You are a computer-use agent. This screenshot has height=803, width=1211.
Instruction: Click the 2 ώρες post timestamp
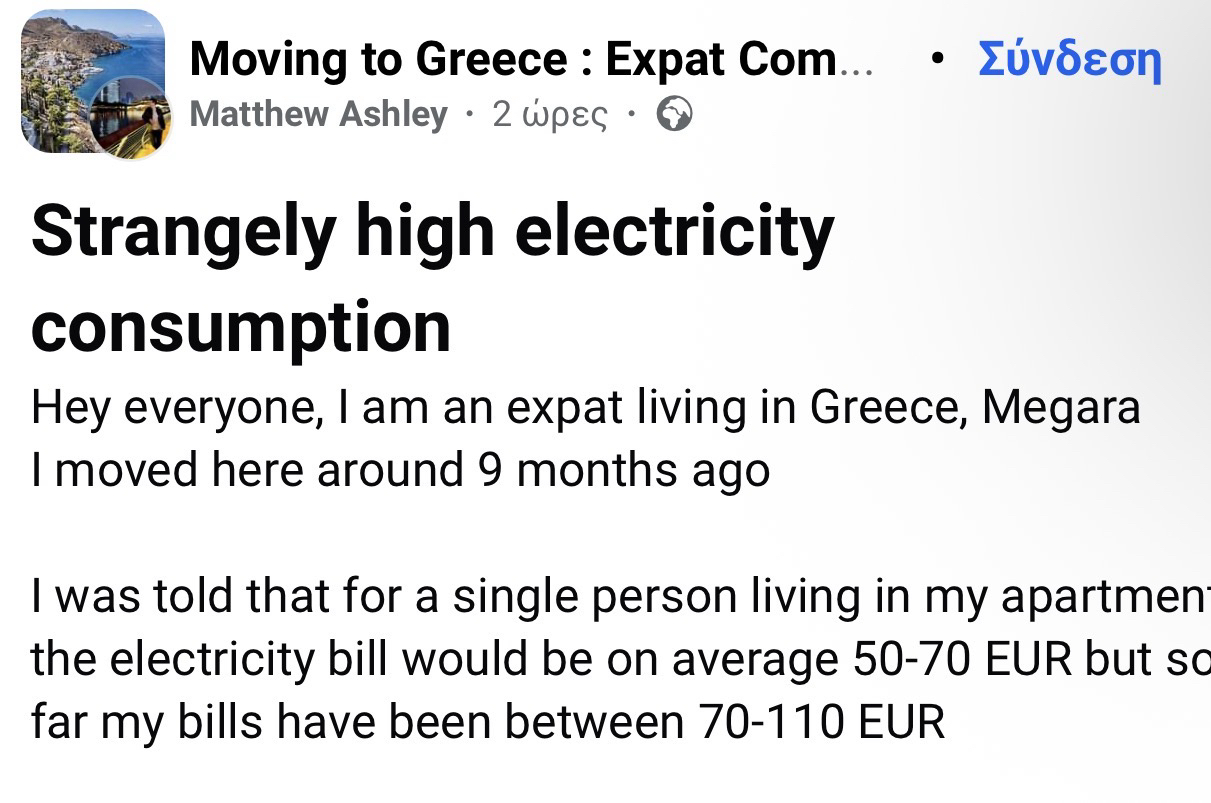(550, 115)
